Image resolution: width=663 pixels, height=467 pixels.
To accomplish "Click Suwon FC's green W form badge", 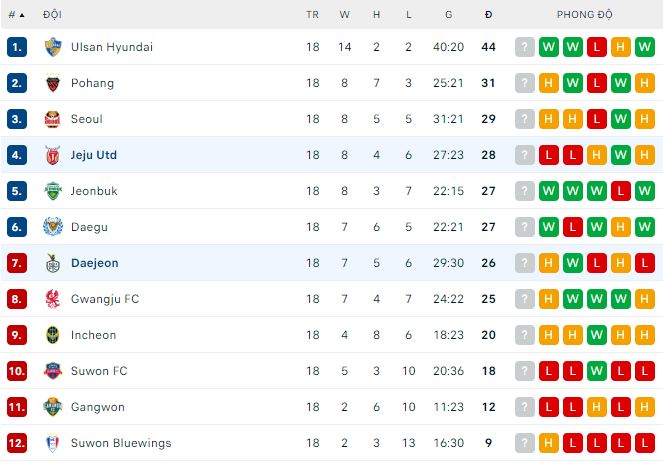I will pyautogui.click(x=597, y=371).
